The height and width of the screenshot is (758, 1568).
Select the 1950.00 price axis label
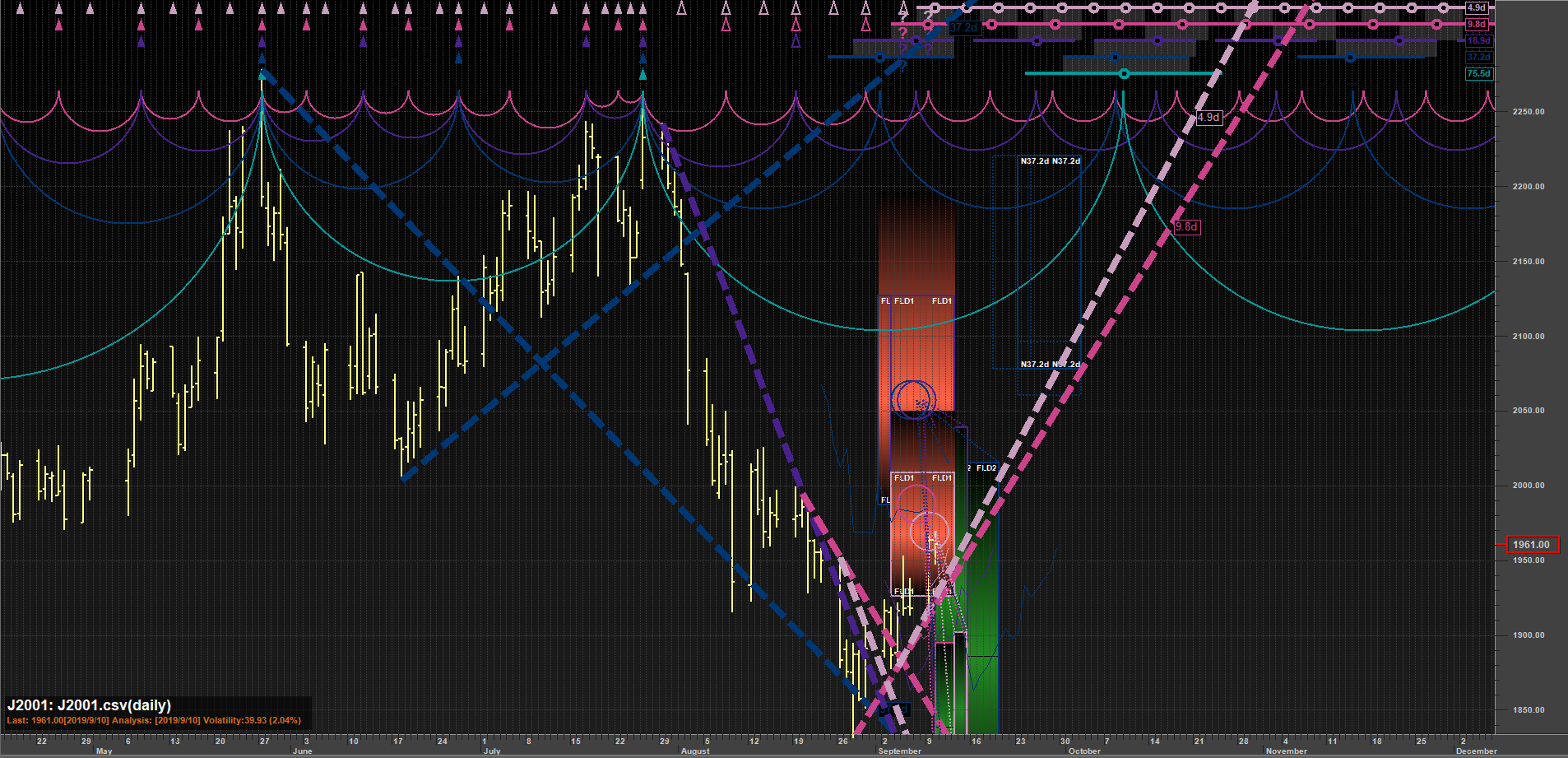[1529, 560]
